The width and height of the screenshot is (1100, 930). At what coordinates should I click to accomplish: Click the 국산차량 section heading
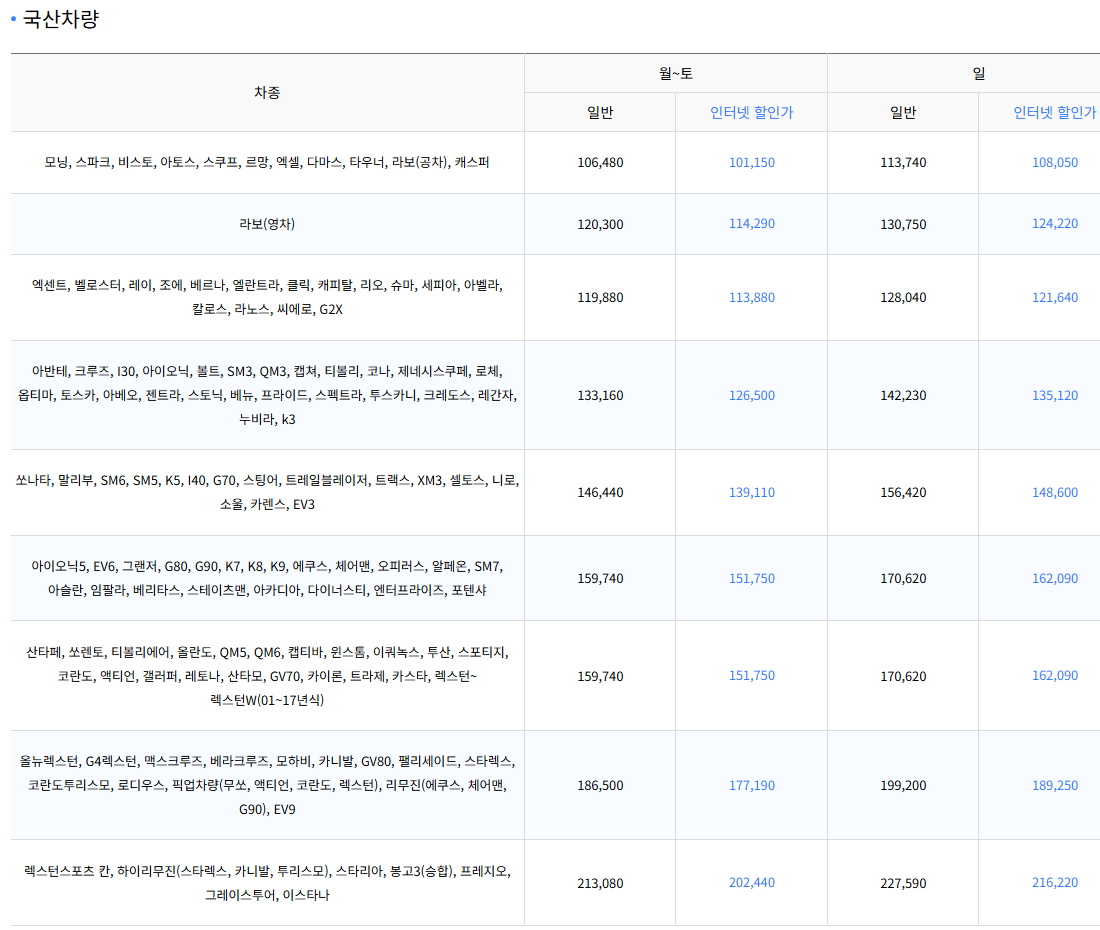tap(60, 19)
